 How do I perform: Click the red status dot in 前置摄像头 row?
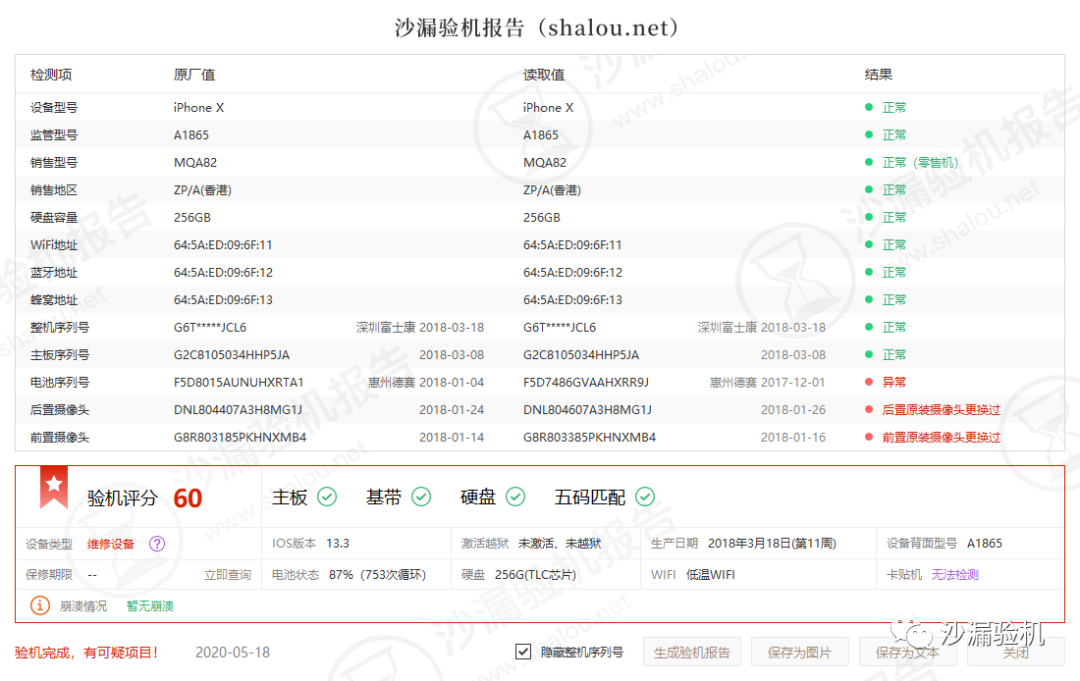point(869,437)
